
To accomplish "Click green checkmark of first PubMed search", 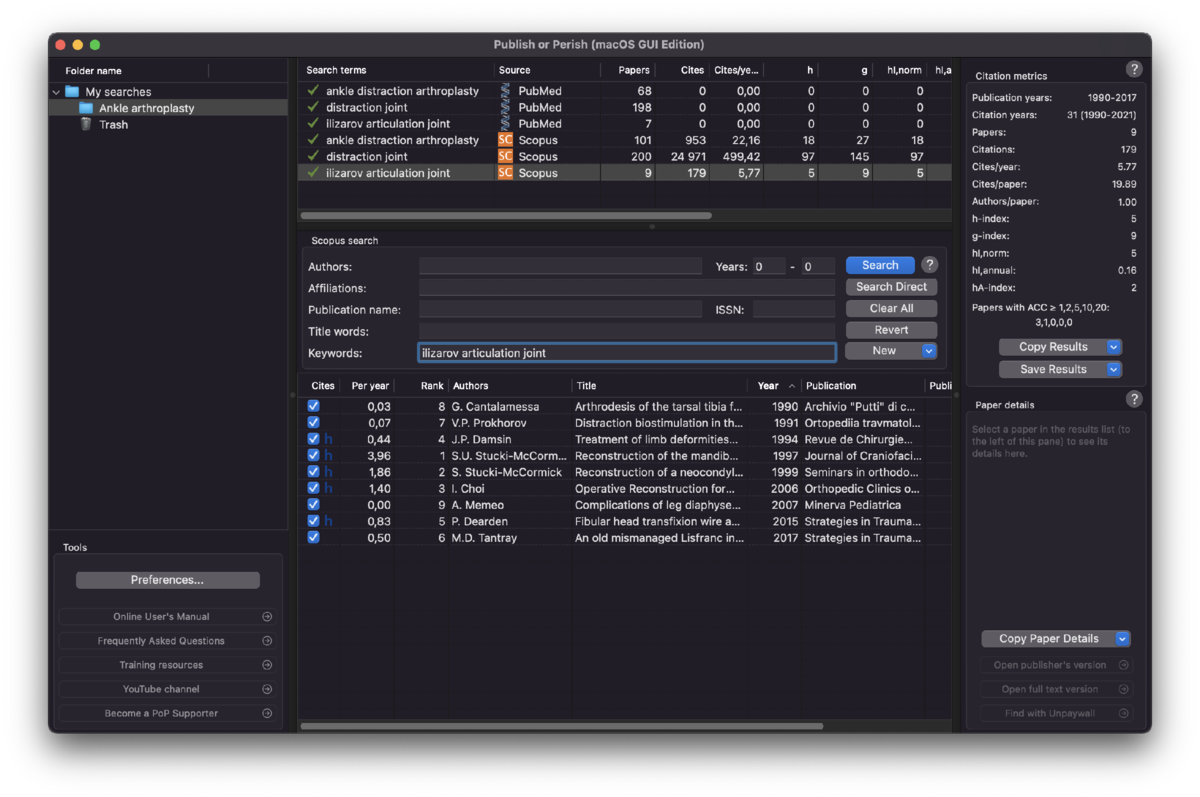I will (313, 91).
